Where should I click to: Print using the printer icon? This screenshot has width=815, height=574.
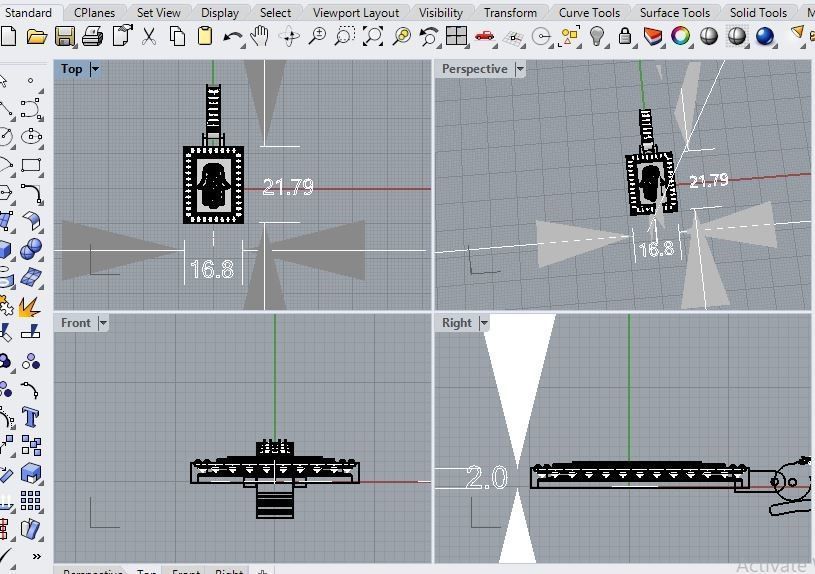click(93, 37)
